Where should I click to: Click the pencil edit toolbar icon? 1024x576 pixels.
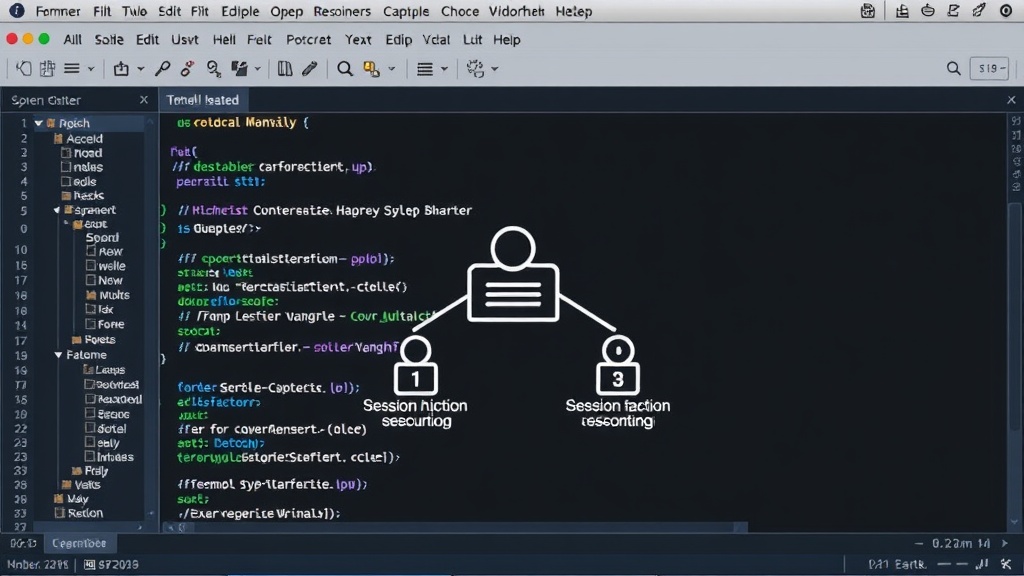(310, 68)
